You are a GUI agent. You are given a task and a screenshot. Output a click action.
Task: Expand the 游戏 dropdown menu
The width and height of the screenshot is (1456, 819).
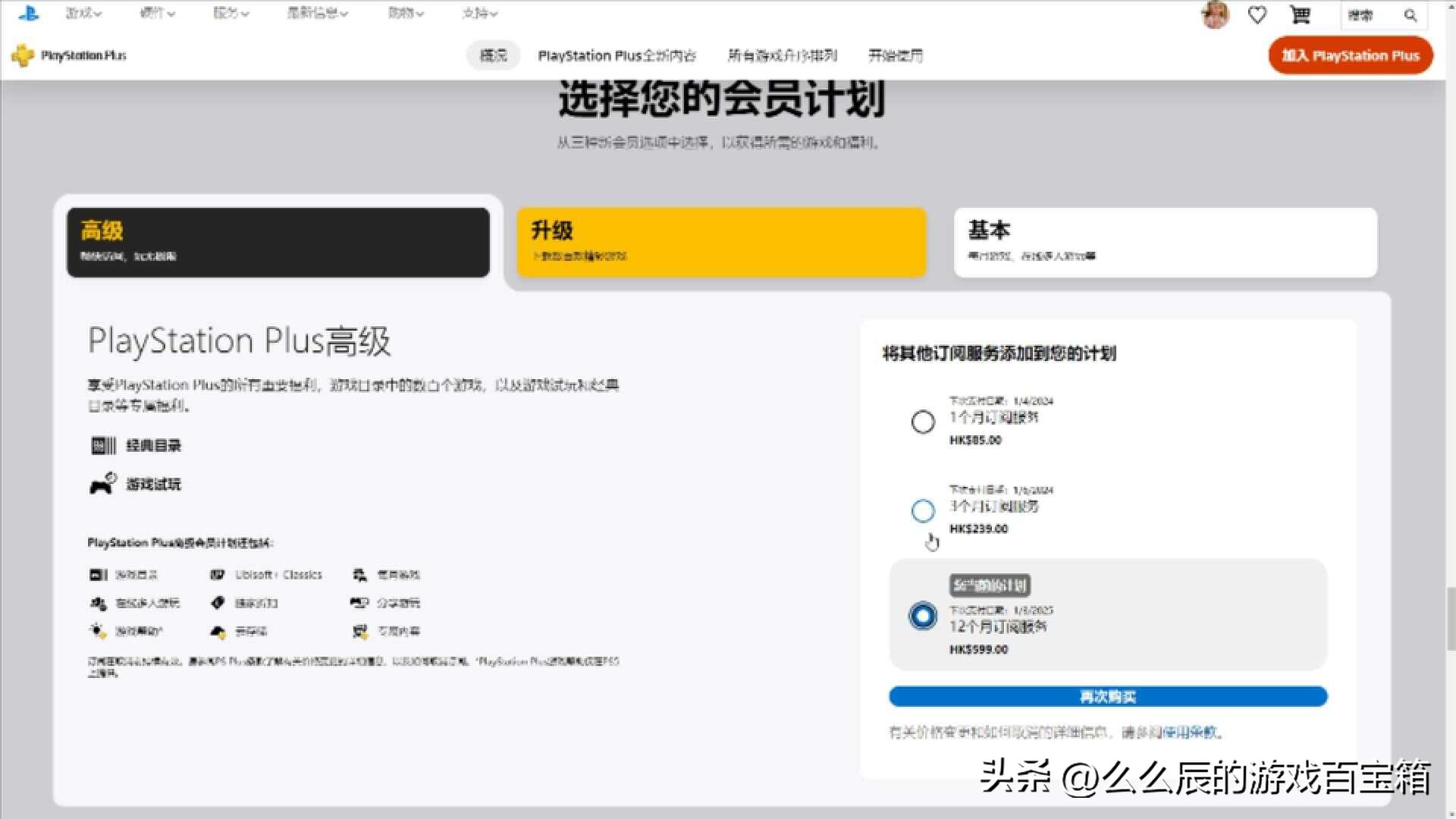pos(83,13)
